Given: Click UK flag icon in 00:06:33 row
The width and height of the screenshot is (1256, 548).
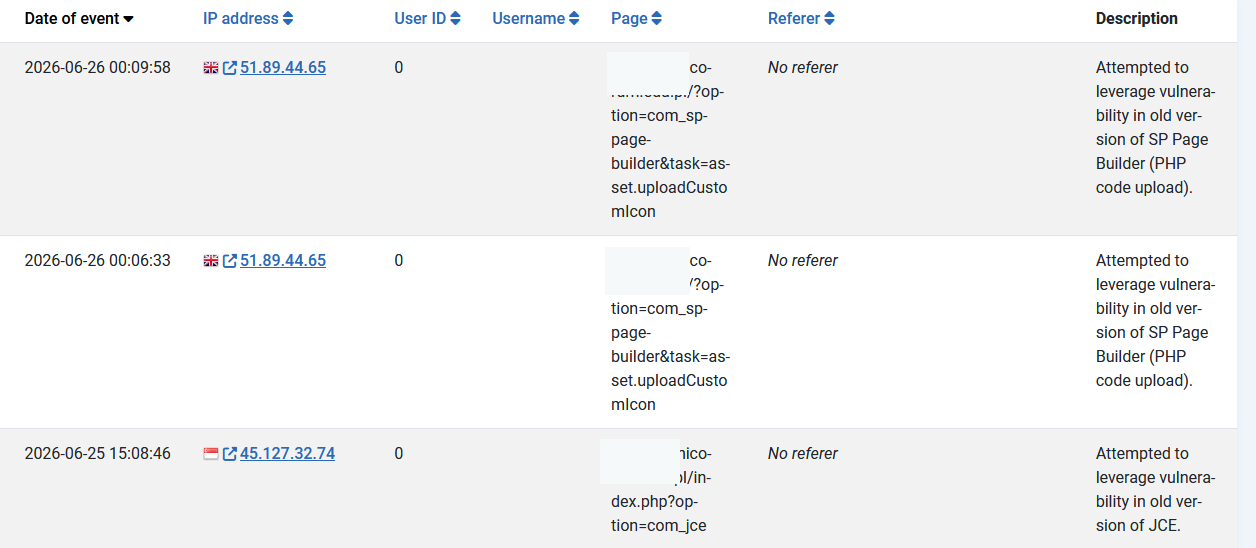Looking at the screenshot, I should tap(211, 261).
